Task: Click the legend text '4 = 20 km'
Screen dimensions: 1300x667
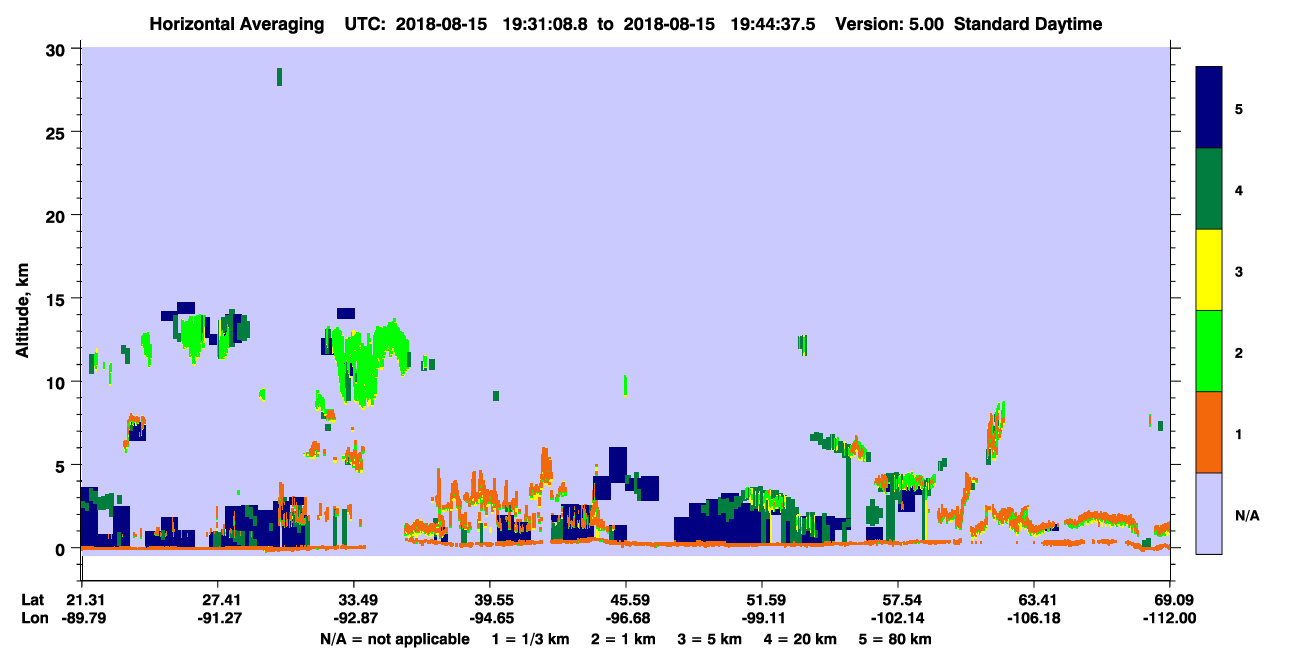Action: [801, 639]
